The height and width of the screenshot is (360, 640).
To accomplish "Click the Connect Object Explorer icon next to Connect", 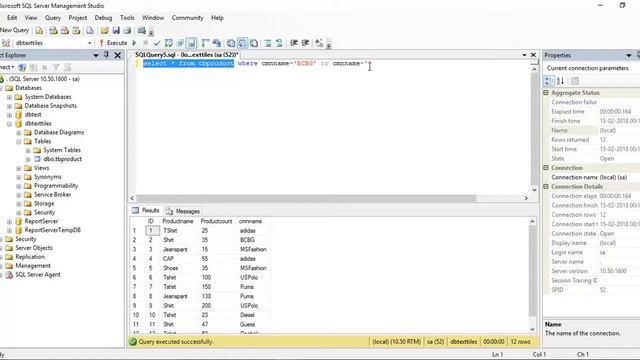I will click(22, 67).
